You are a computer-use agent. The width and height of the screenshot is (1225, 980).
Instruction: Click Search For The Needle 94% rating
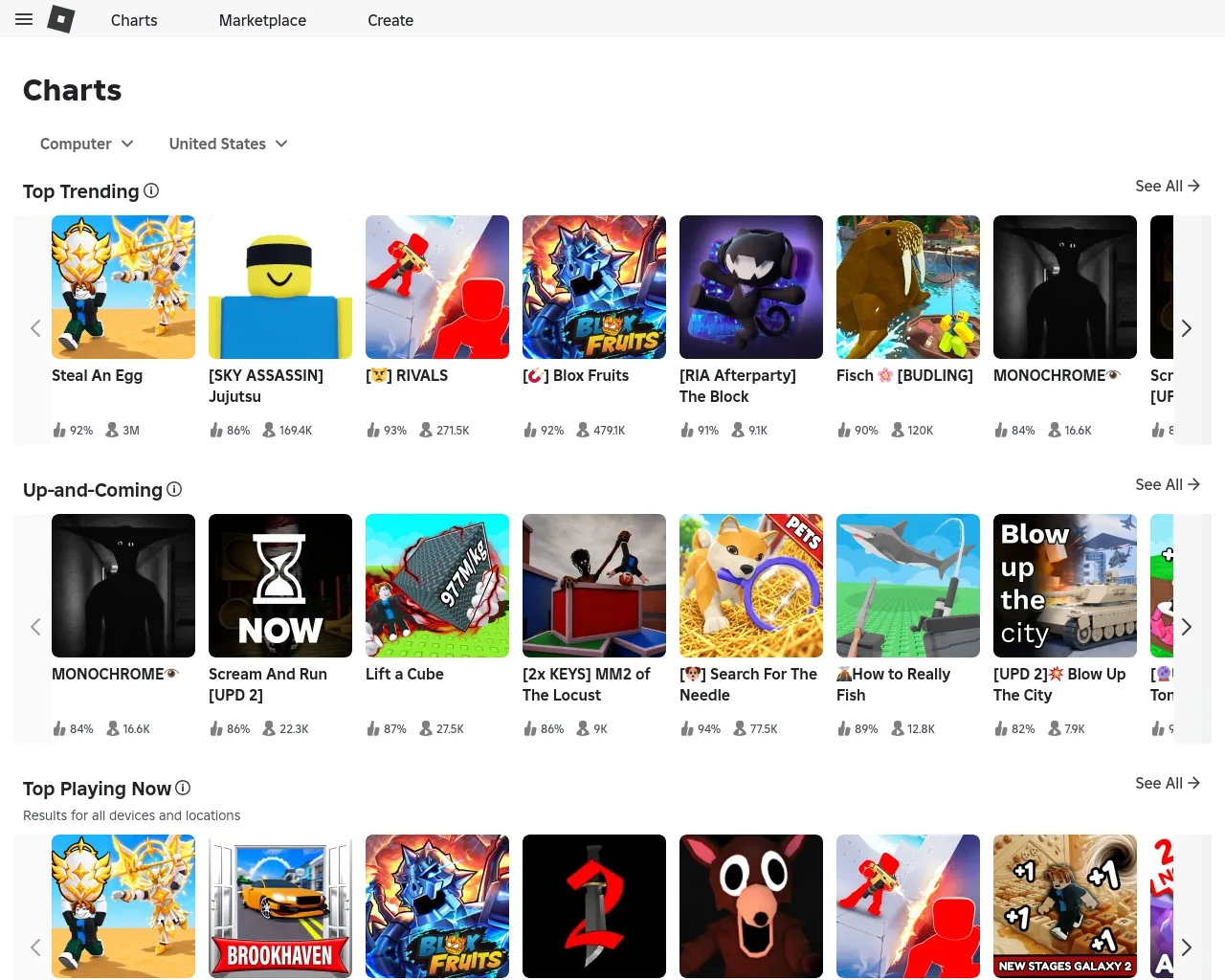[701, 729]
